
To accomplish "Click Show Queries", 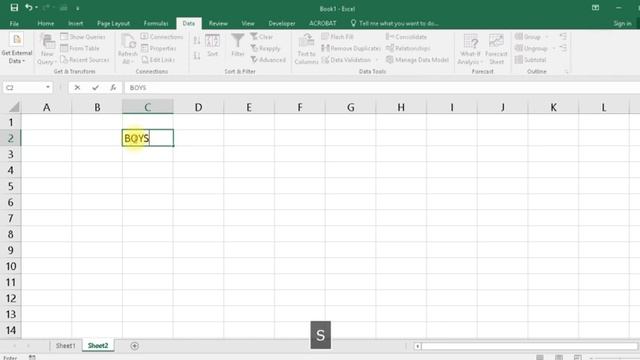I will tap(83, 37).
